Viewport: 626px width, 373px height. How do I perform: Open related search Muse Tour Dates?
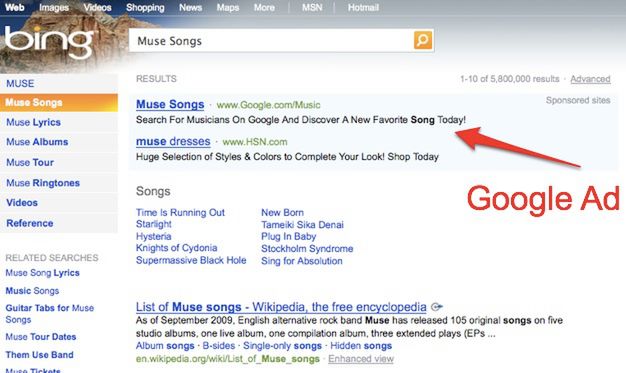pos(41,337)
